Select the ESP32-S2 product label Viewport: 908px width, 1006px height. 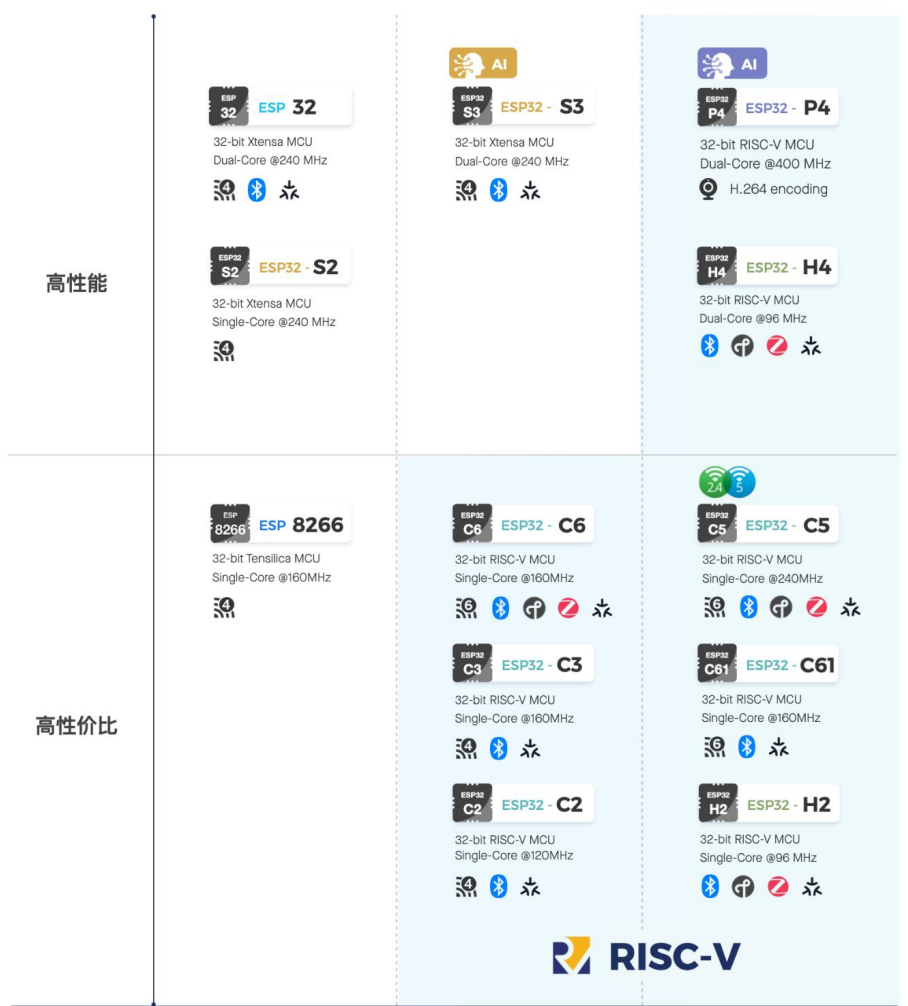click(x=298, y=267)
